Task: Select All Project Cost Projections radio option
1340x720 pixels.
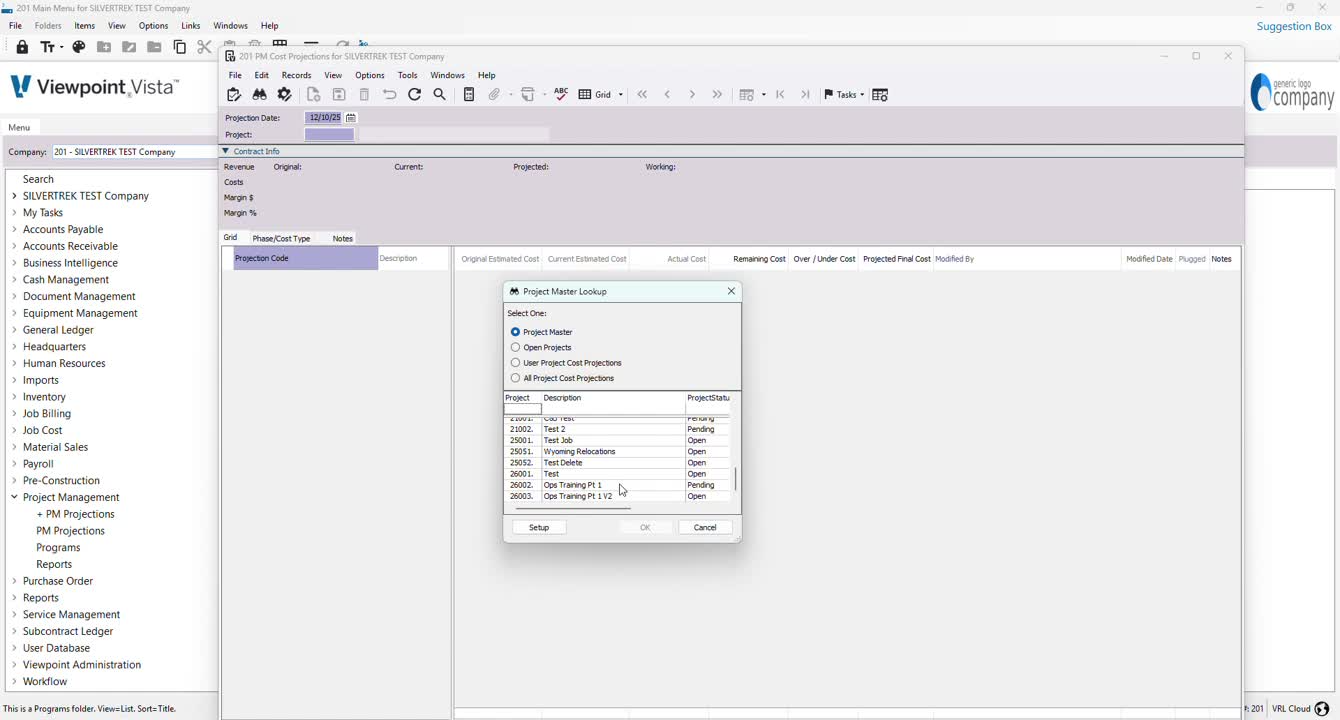Action: (516, 378)
